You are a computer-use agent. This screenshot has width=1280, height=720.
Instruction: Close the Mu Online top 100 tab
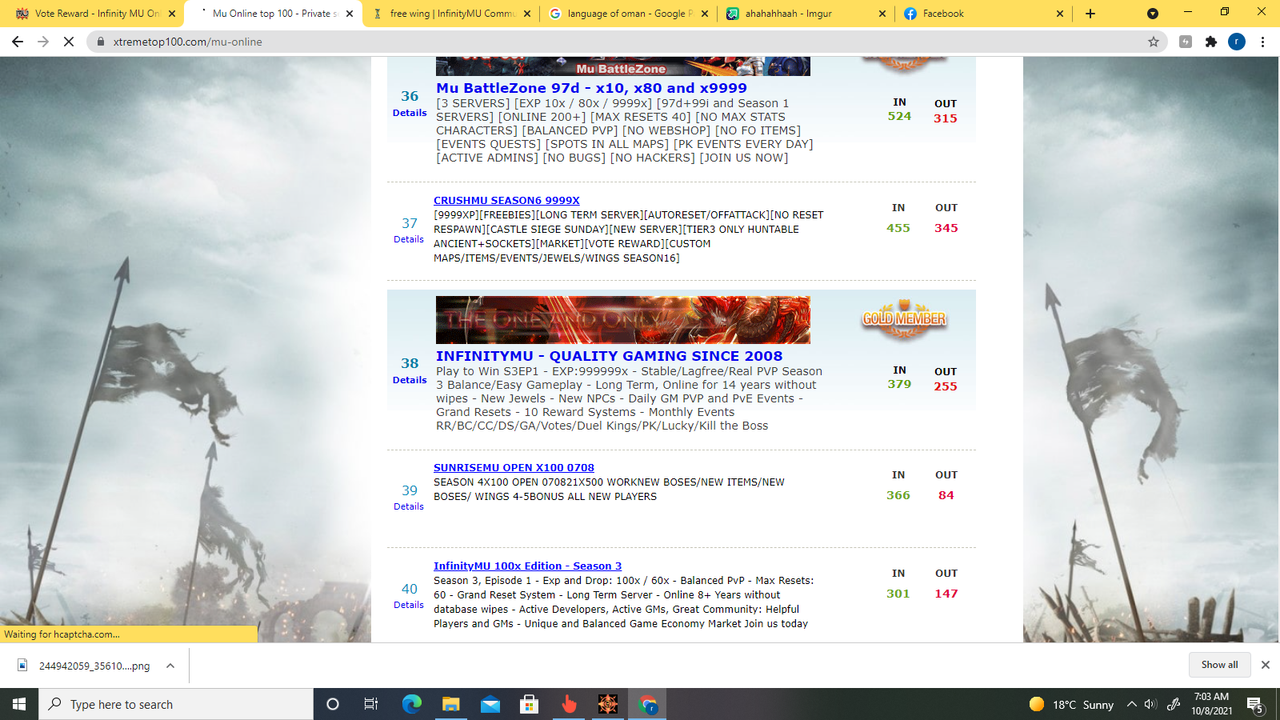(349, 14)
